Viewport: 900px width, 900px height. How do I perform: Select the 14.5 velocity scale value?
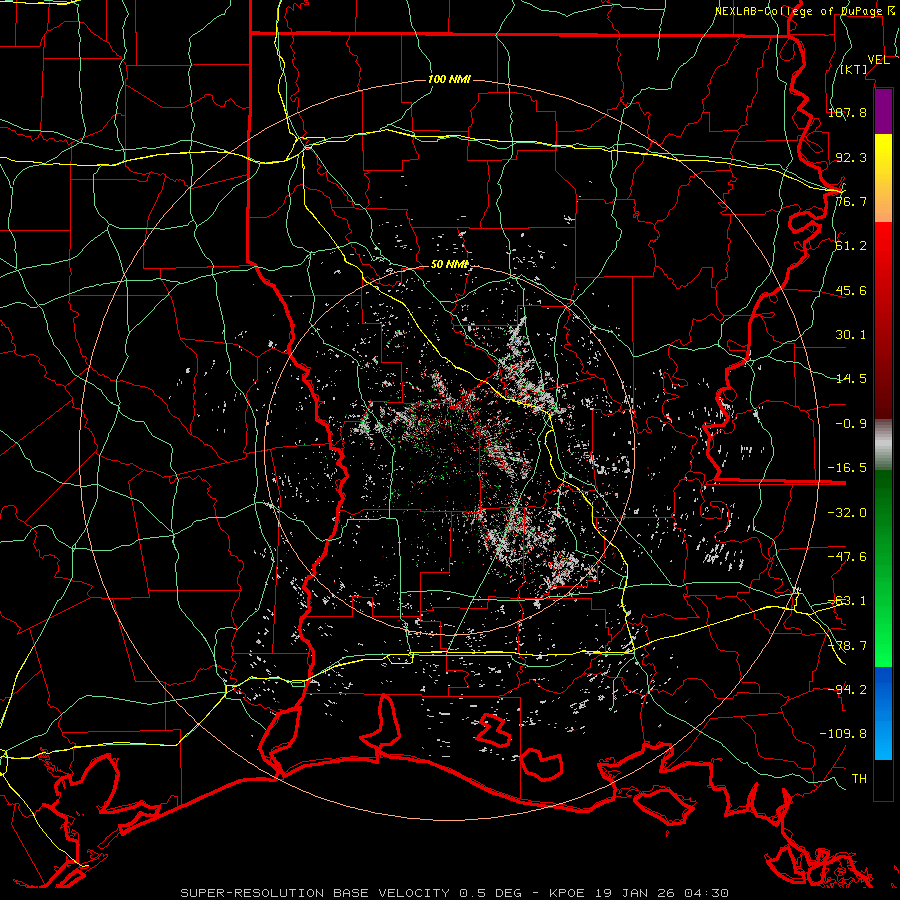pos(851,379)
